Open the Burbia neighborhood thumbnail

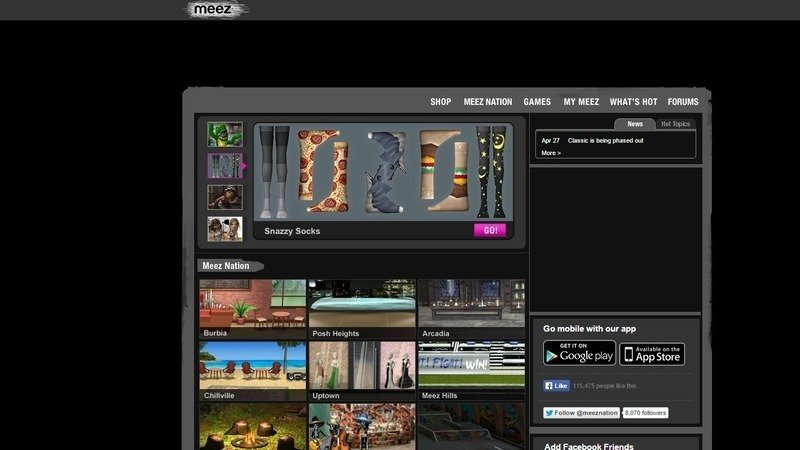252,308
